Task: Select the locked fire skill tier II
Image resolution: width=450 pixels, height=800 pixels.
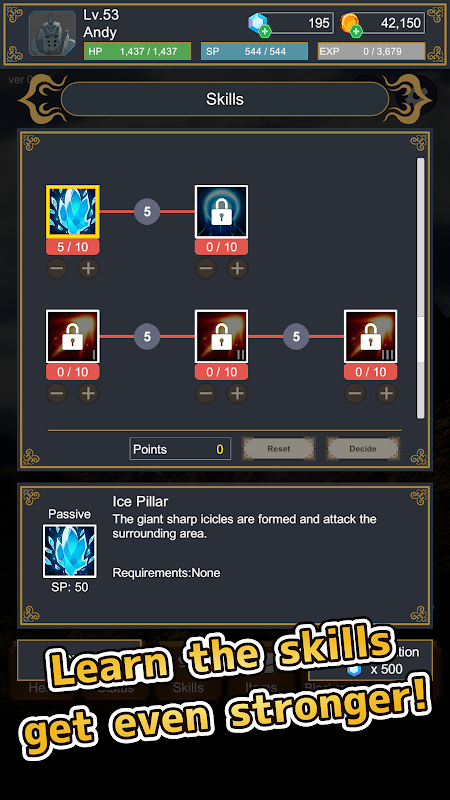Action: 221,336
